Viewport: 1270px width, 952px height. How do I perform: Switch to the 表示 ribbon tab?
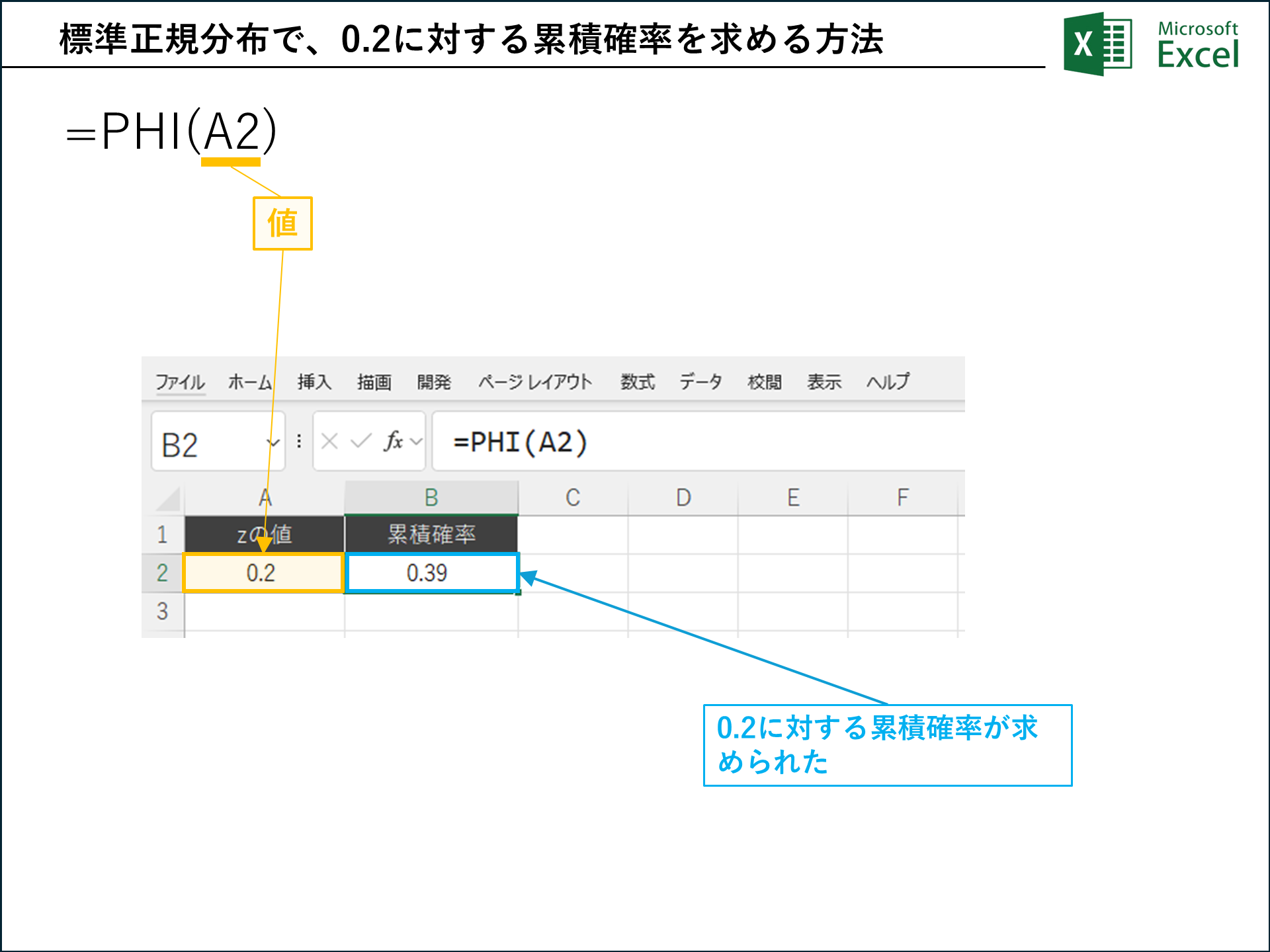[824, 381]
